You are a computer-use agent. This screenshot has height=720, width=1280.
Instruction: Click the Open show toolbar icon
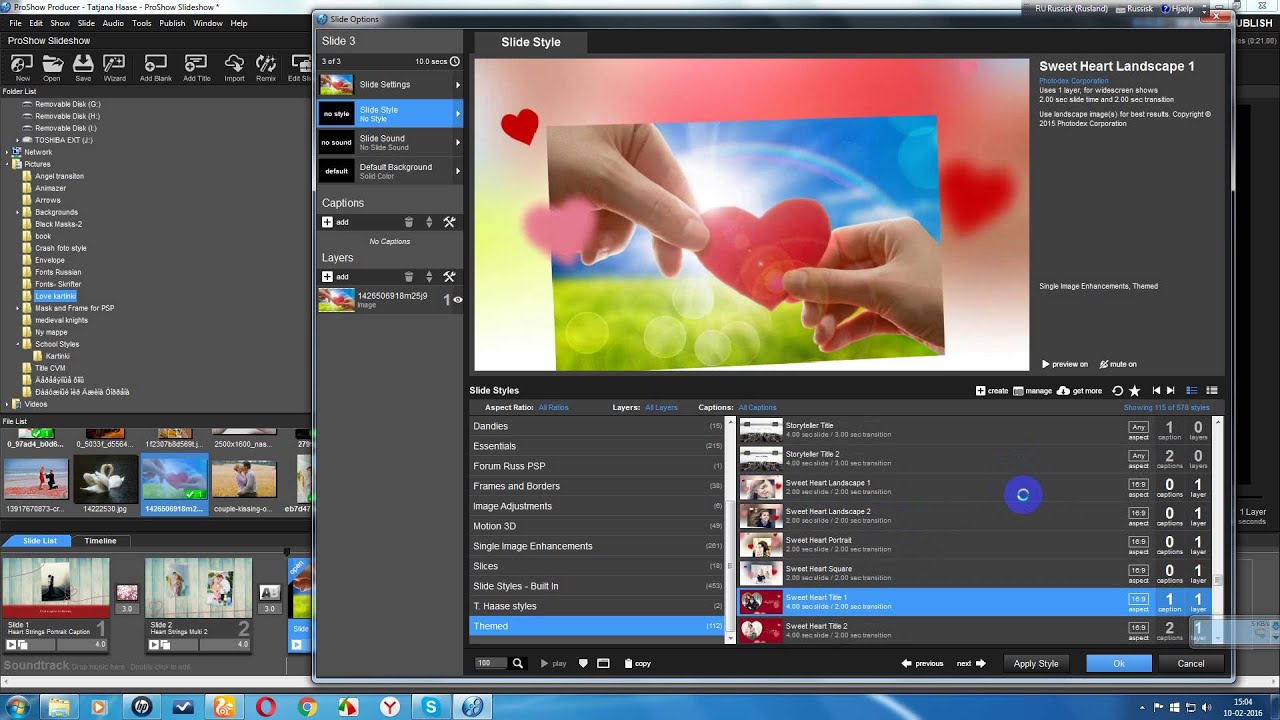[x=51, y=68]
